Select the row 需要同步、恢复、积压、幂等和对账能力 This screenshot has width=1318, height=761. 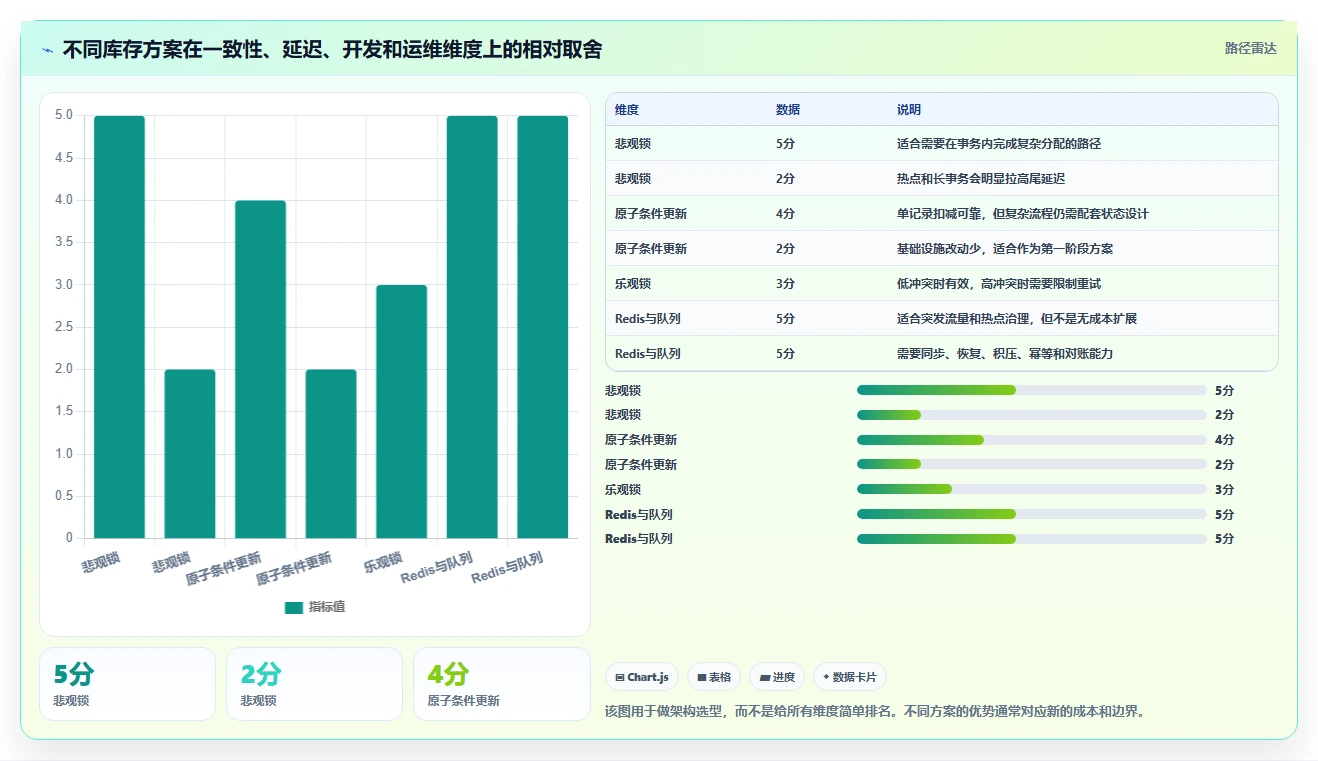click(x=941, y=353)
